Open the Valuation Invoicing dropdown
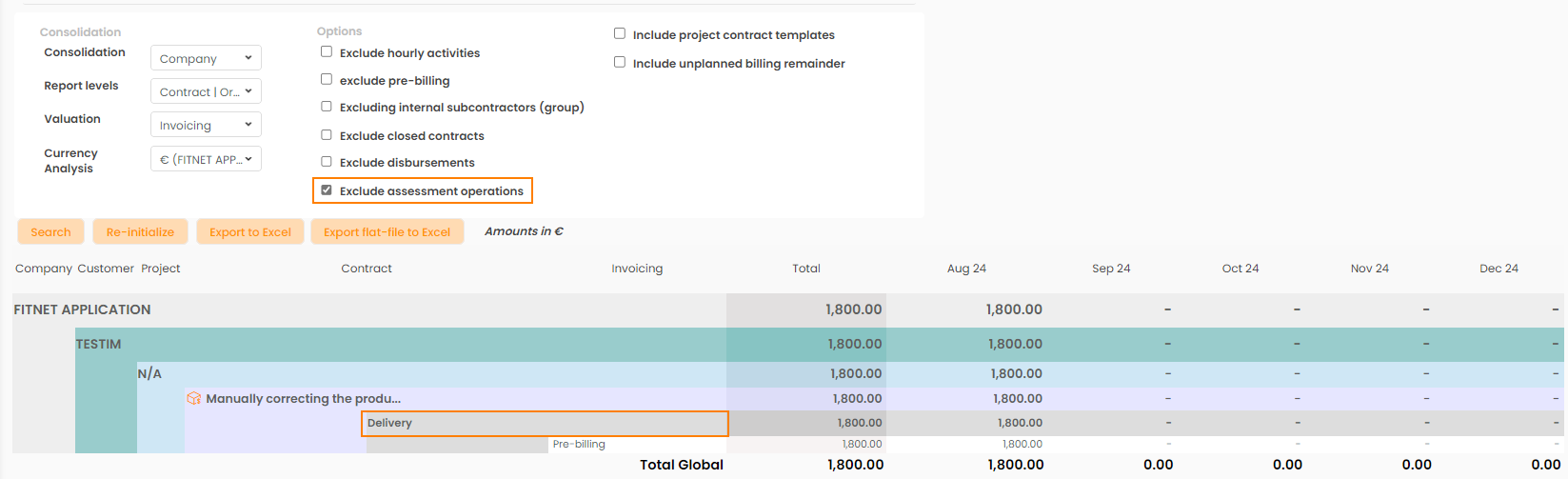This screenshot has width=1568, height=479. pyautogui.click(x=206, y=125)
